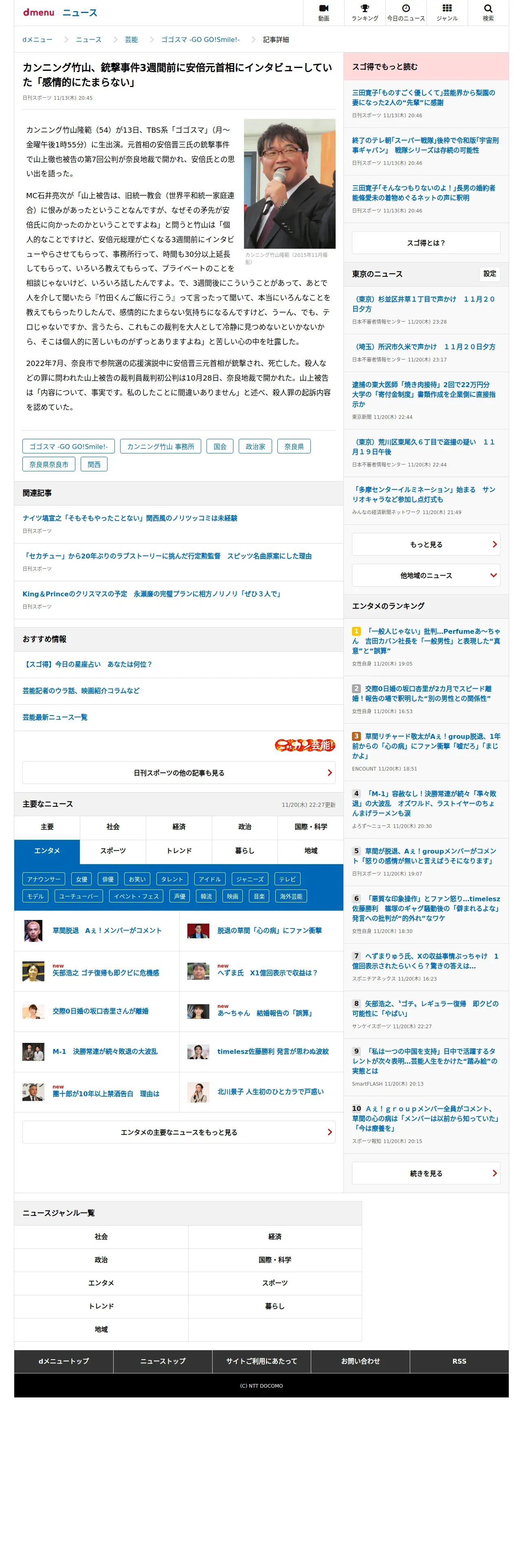The height and width of the screenshot is (1568, 523).
Task: Open footer お問い合わせ
Action: click(360, 1361)
